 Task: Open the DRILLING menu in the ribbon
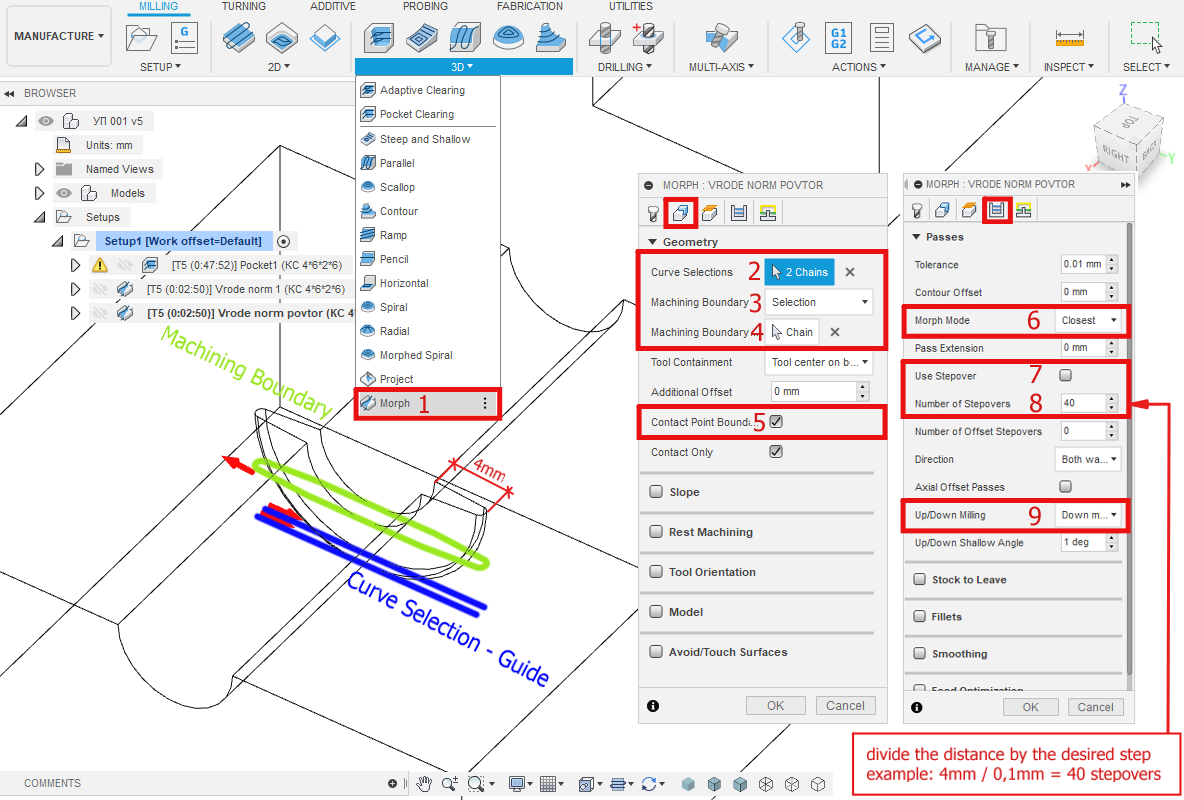coord(625,67)
